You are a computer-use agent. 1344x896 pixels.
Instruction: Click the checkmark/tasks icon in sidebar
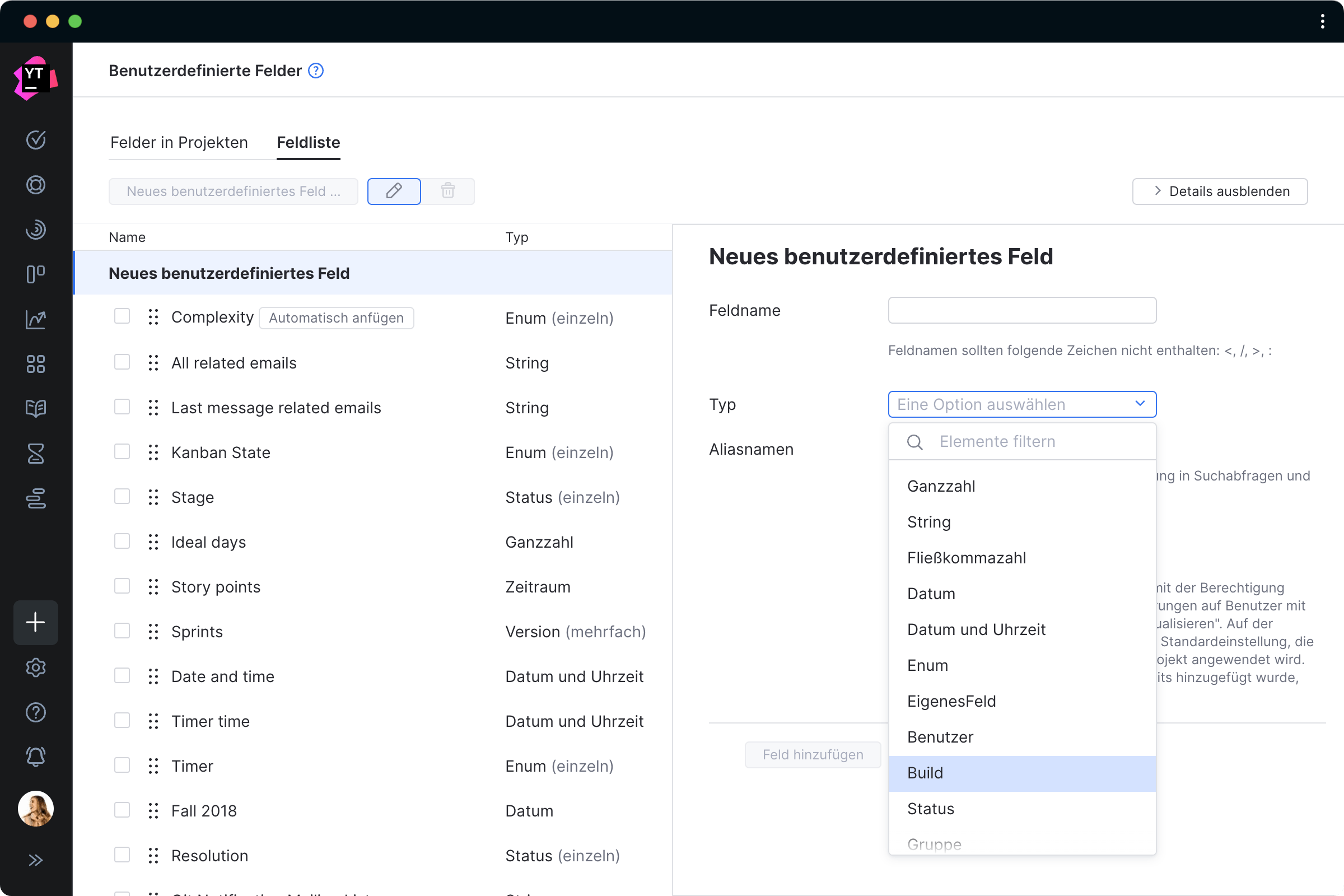[37, 139]
